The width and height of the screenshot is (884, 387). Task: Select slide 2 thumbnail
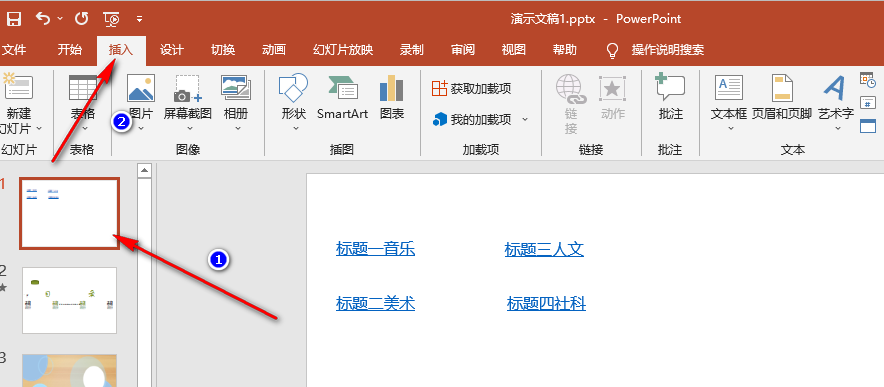69,300
